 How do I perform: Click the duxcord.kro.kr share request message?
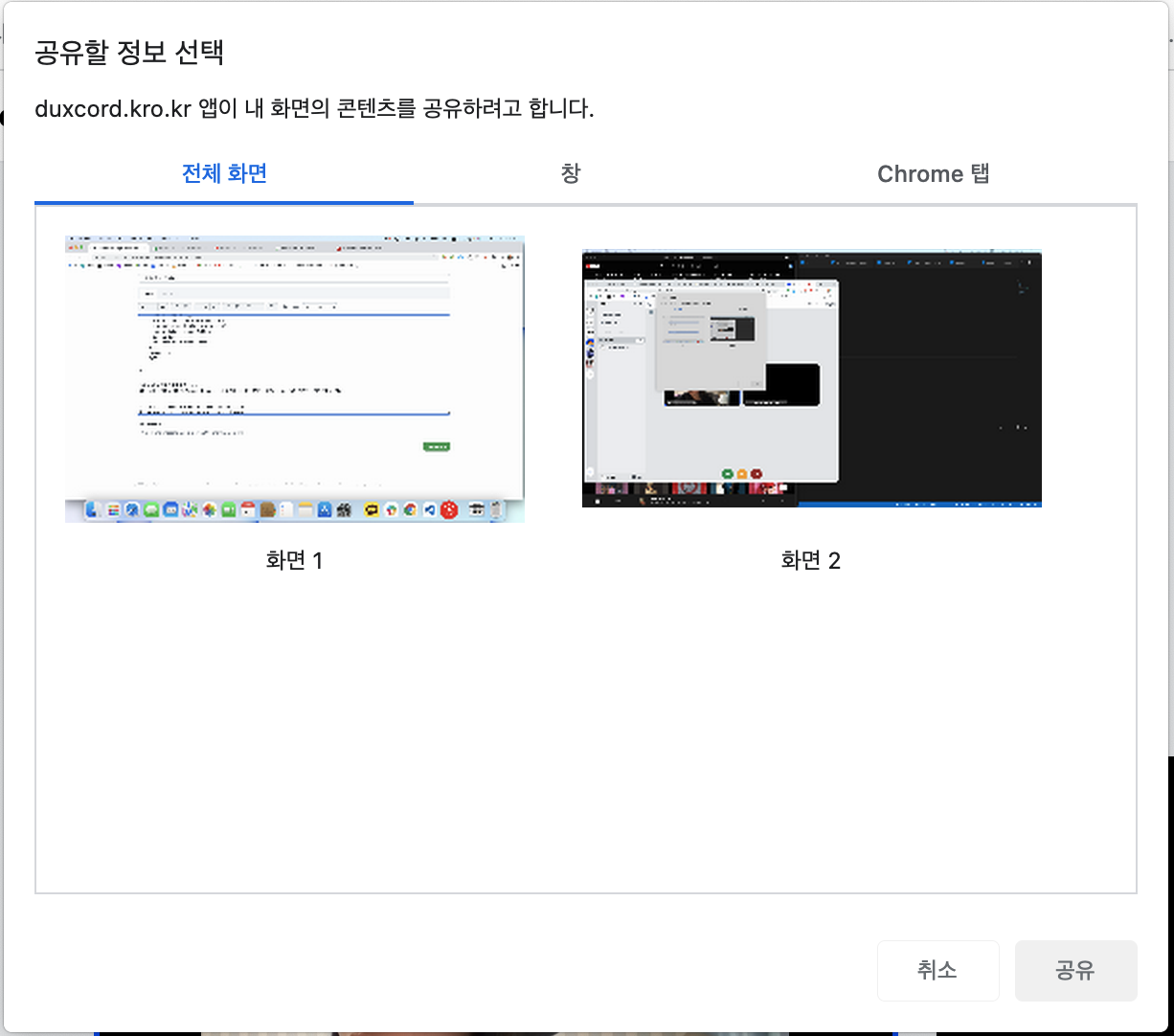[314, 109]
